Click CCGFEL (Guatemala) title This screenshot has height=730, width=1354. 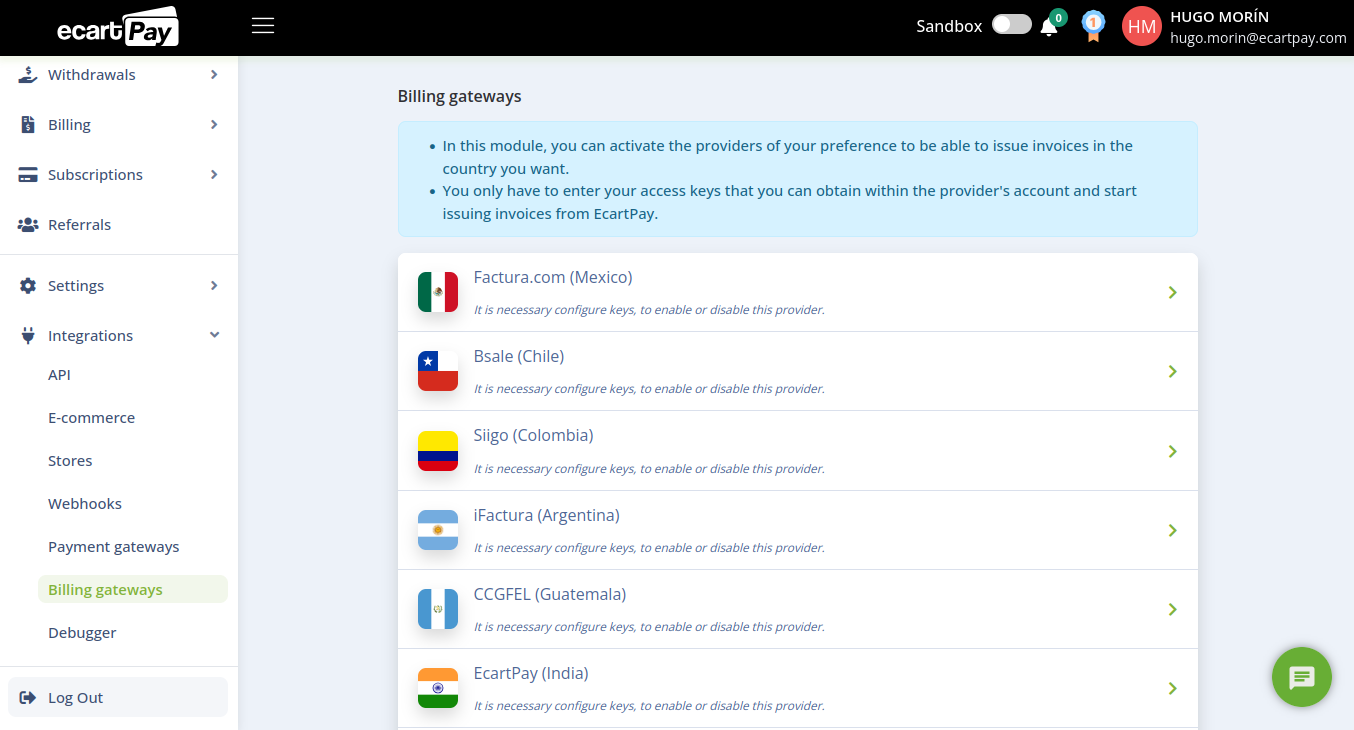point(550,594)
